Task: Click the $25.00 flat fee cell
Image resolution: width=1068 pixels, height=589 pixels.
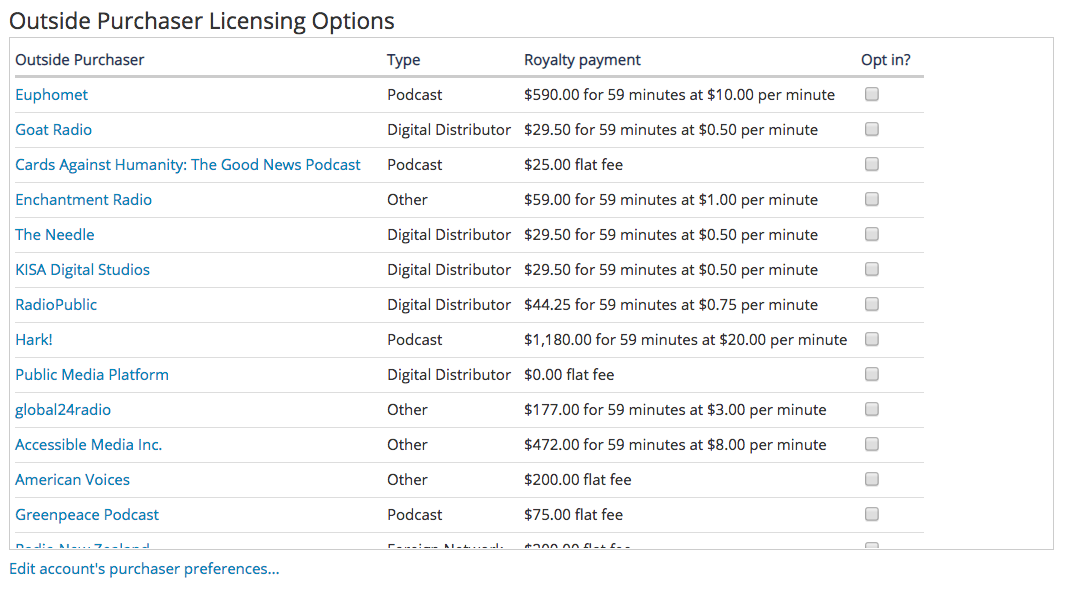Action: pyautogui.click(x=574, y=165)
